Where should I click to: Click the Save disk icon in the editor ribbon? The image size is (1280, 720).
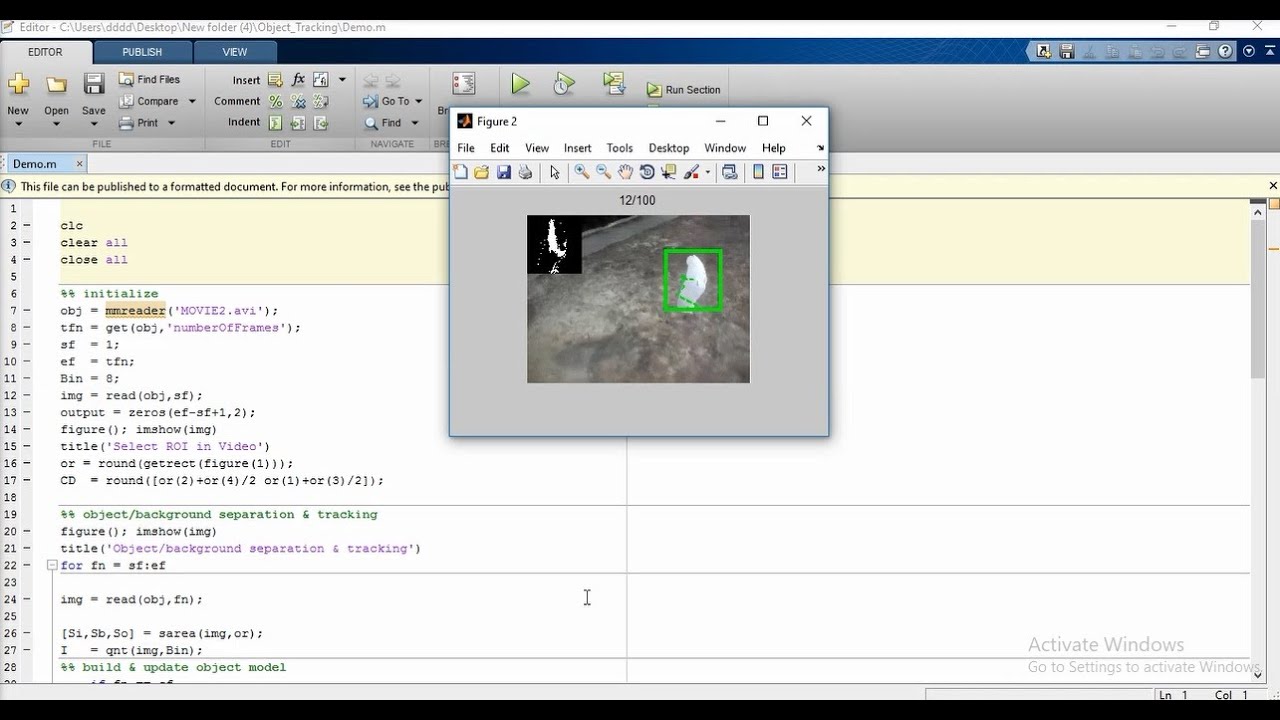click(x=94, y=84)
